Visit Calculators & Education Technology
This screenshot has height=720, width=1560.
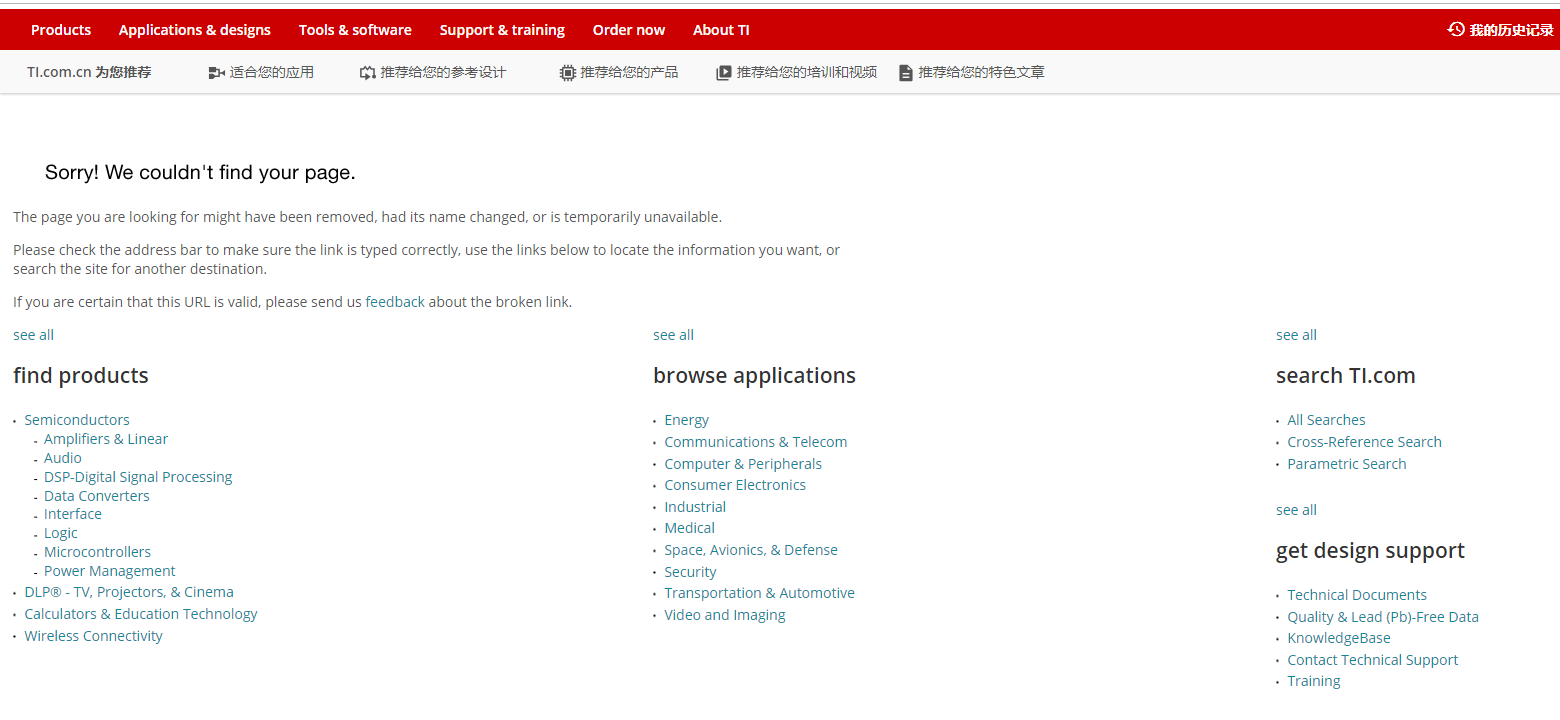pyautogui.click(x=141, y=614)
